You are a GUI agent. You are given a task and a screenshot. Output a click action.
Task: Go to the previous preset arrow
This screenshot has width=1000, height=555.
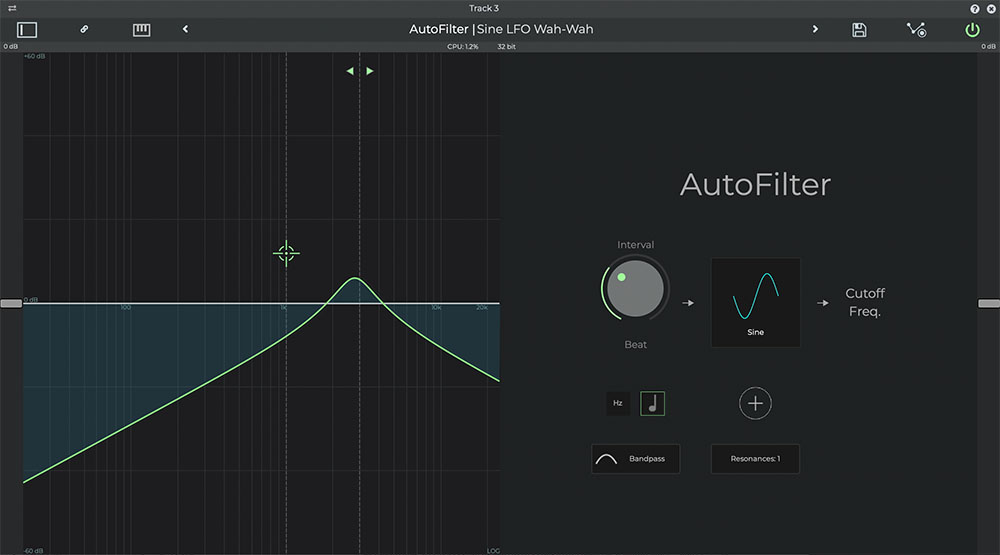pyautogui.click(x=186, y=29)
